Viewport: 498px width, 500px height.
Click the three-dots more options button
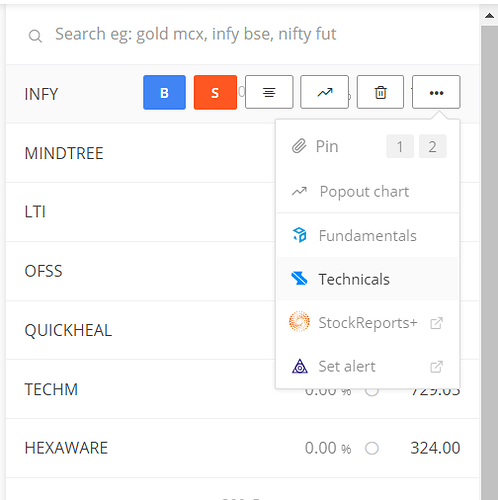pos(436,92)
